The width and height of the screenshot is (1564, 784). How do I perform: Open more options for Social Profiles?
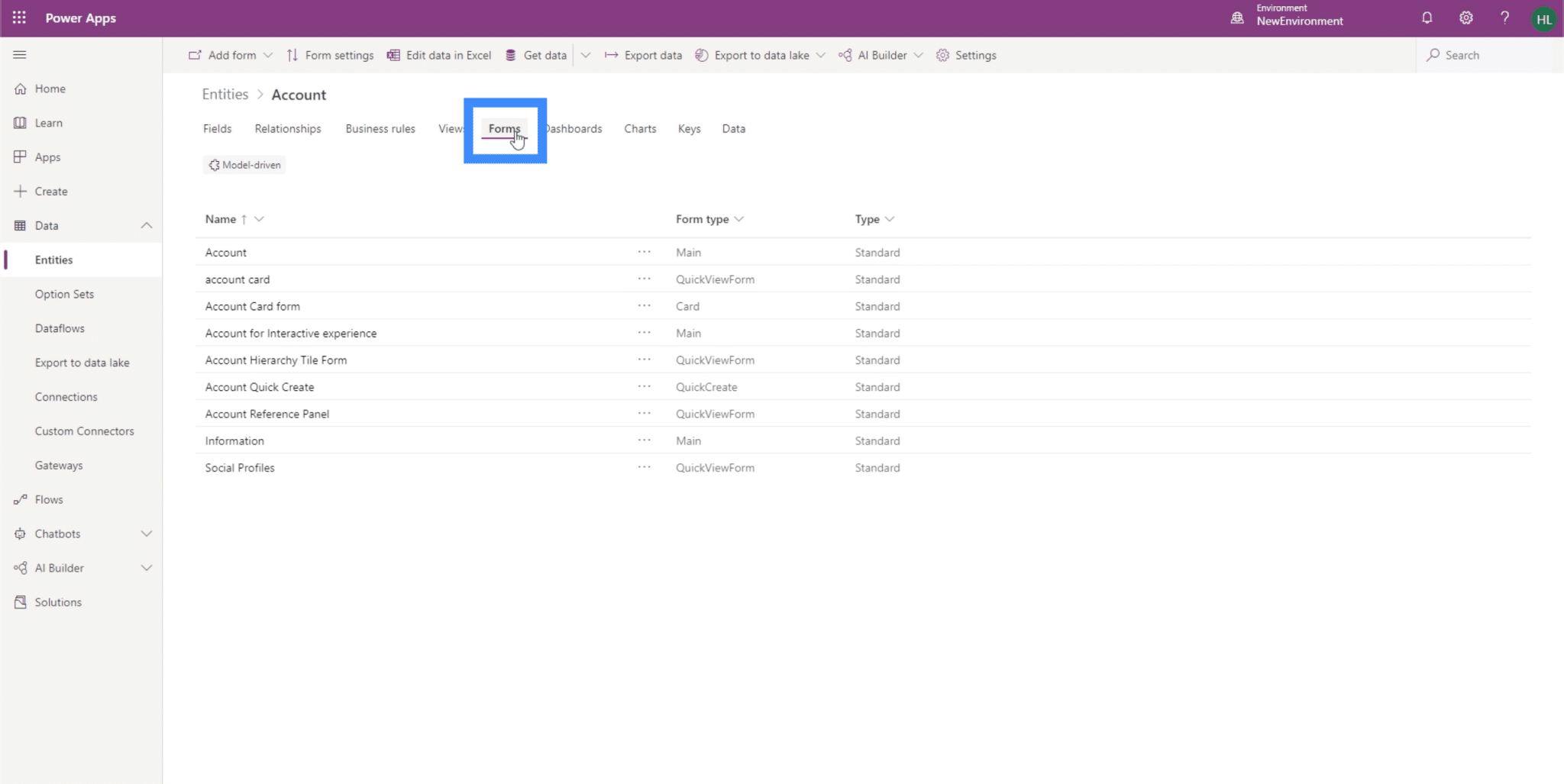645,467
